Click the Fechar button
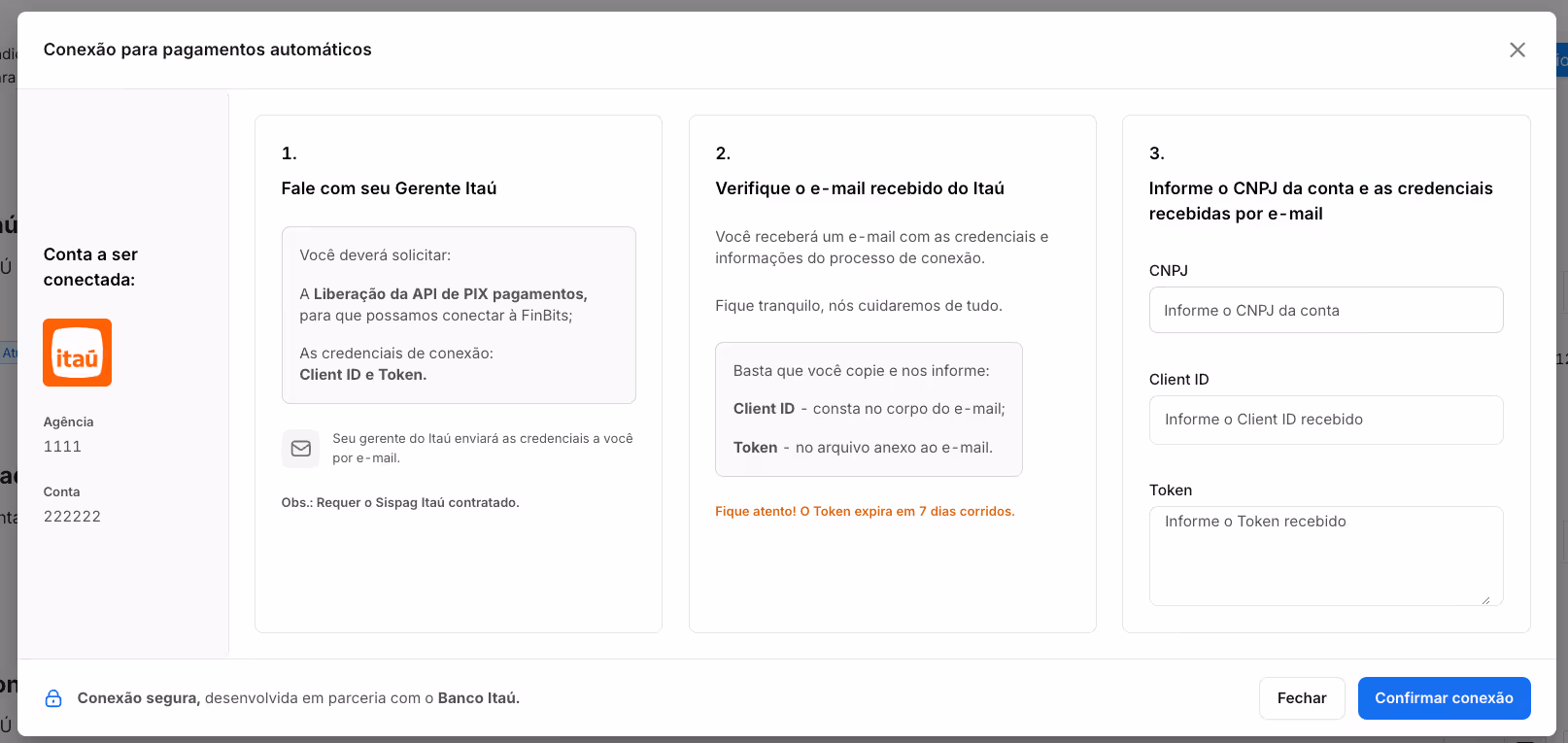 pyautogui.click(x=1302, y=698)
